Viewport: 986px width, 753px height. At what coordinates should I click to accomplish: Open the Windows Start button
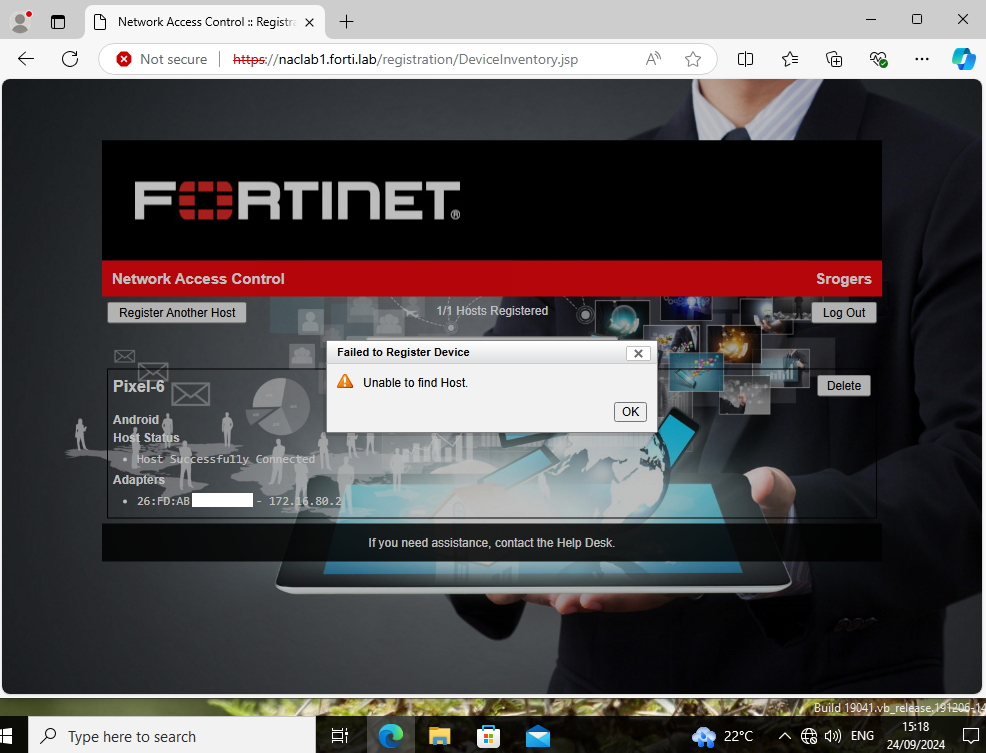click(x=6, y=735)
